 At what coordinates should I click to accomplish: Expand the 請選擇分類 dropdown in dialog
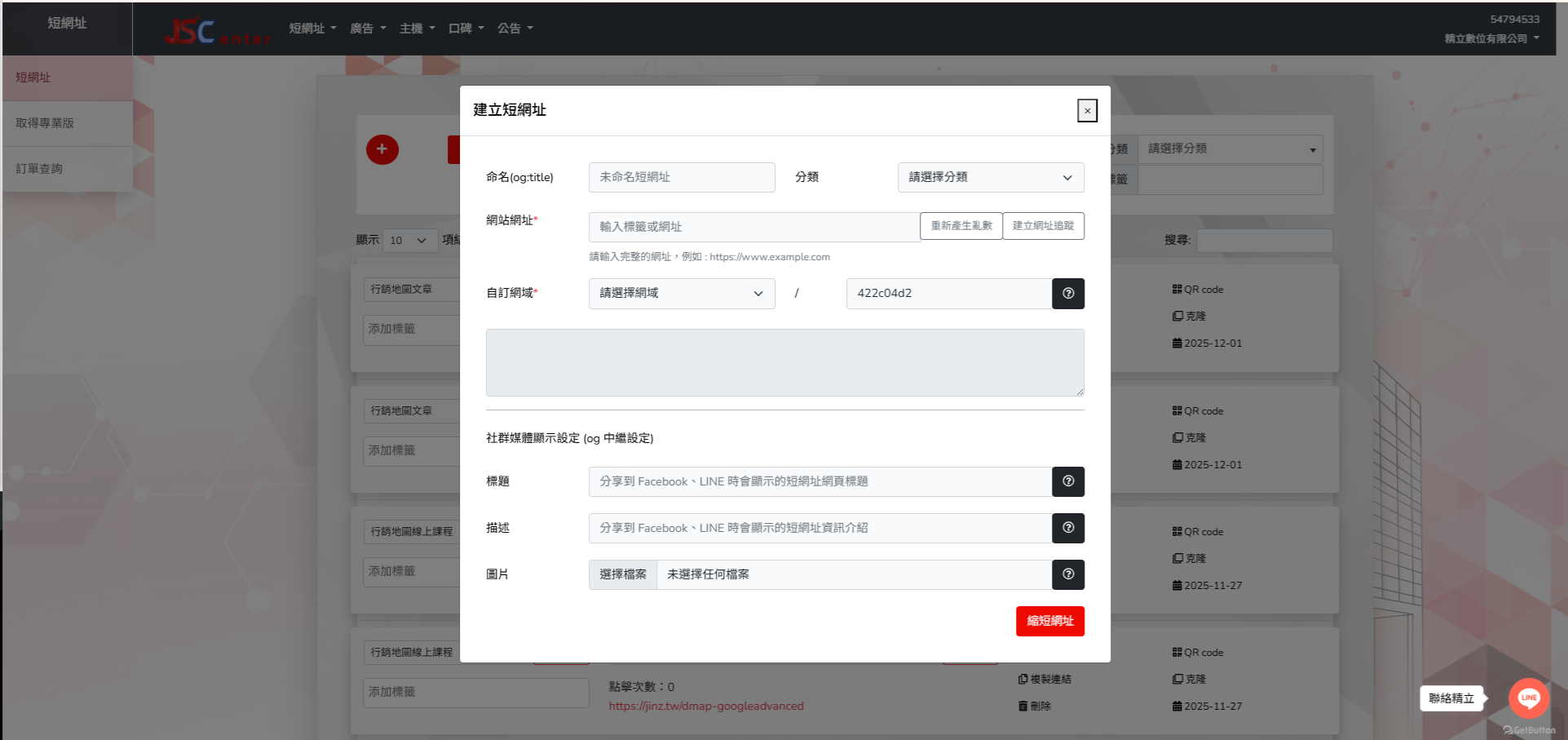point(990,177)
